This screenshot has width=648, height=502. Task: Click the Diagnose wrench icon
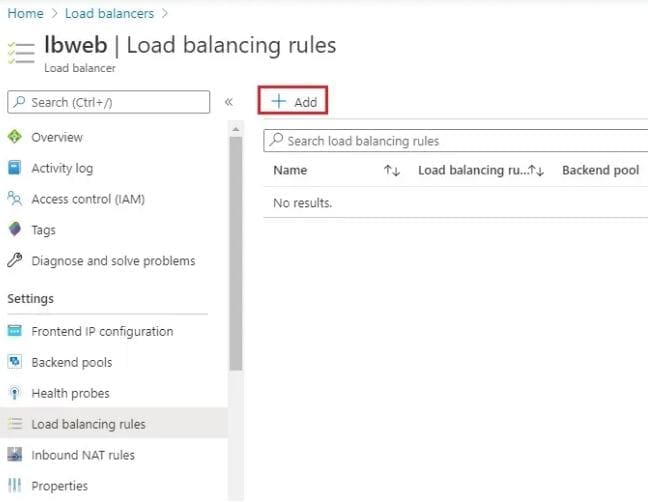tap(14, 260)
